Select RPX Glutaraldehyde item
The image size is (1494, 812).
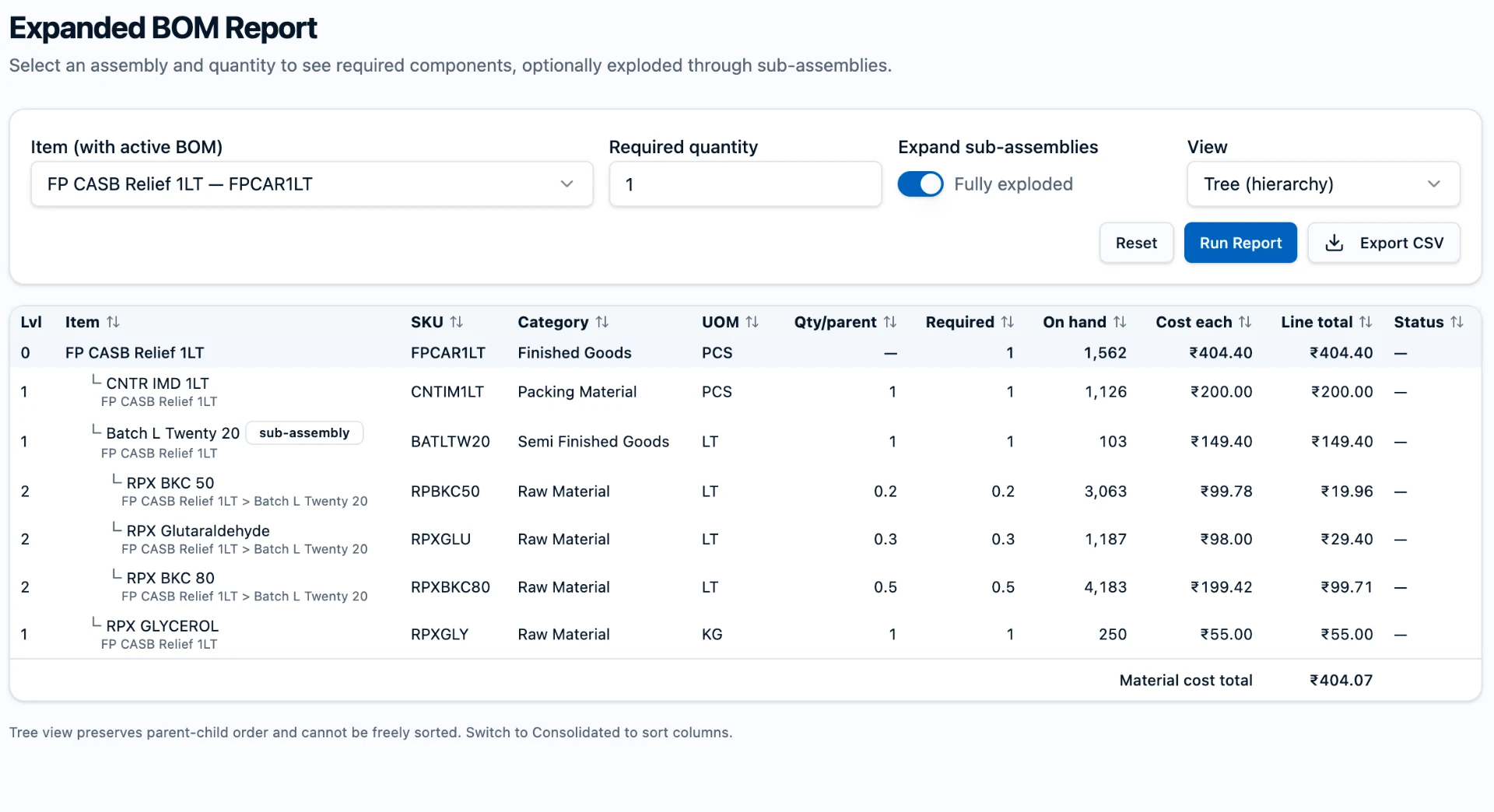(x=198, y=530)
